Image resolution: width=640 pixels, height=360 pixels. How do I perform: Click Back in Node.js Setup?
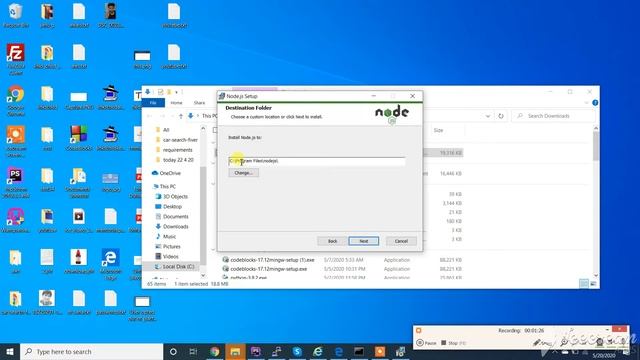coord(332,241)
